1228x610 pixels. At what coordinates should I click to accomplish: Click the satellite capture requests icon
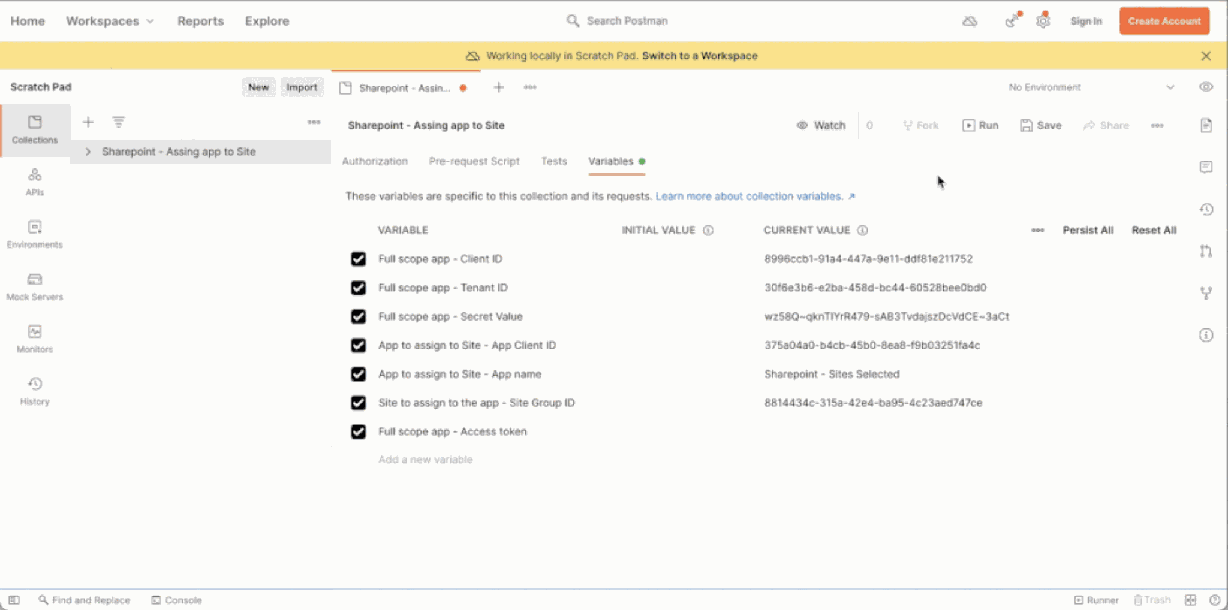[x=1012, y=21]
